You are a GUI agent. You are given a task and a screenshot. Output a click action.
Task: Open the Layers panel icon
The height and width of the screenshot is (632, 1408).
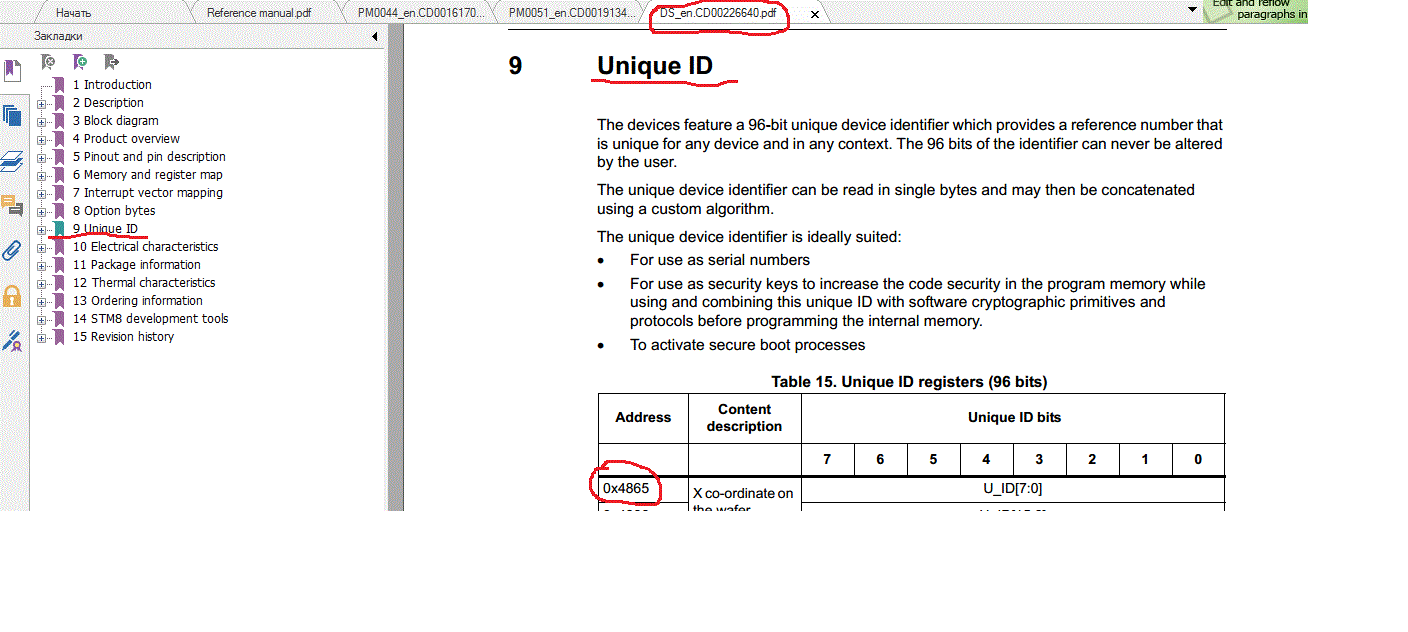tap(12, 161)
